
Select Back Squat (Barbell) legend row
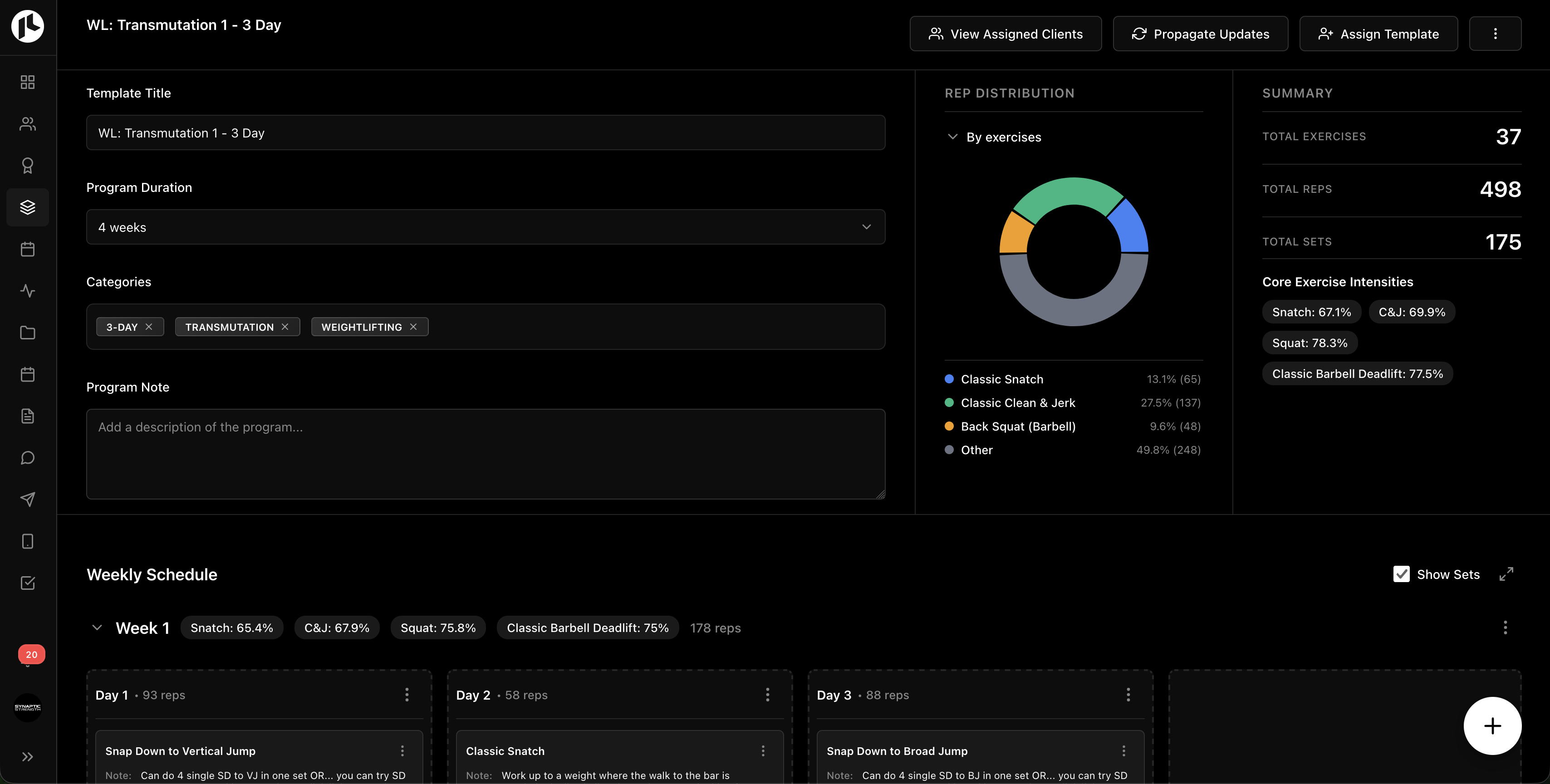pyautogui.click(x=1073, y=426)
